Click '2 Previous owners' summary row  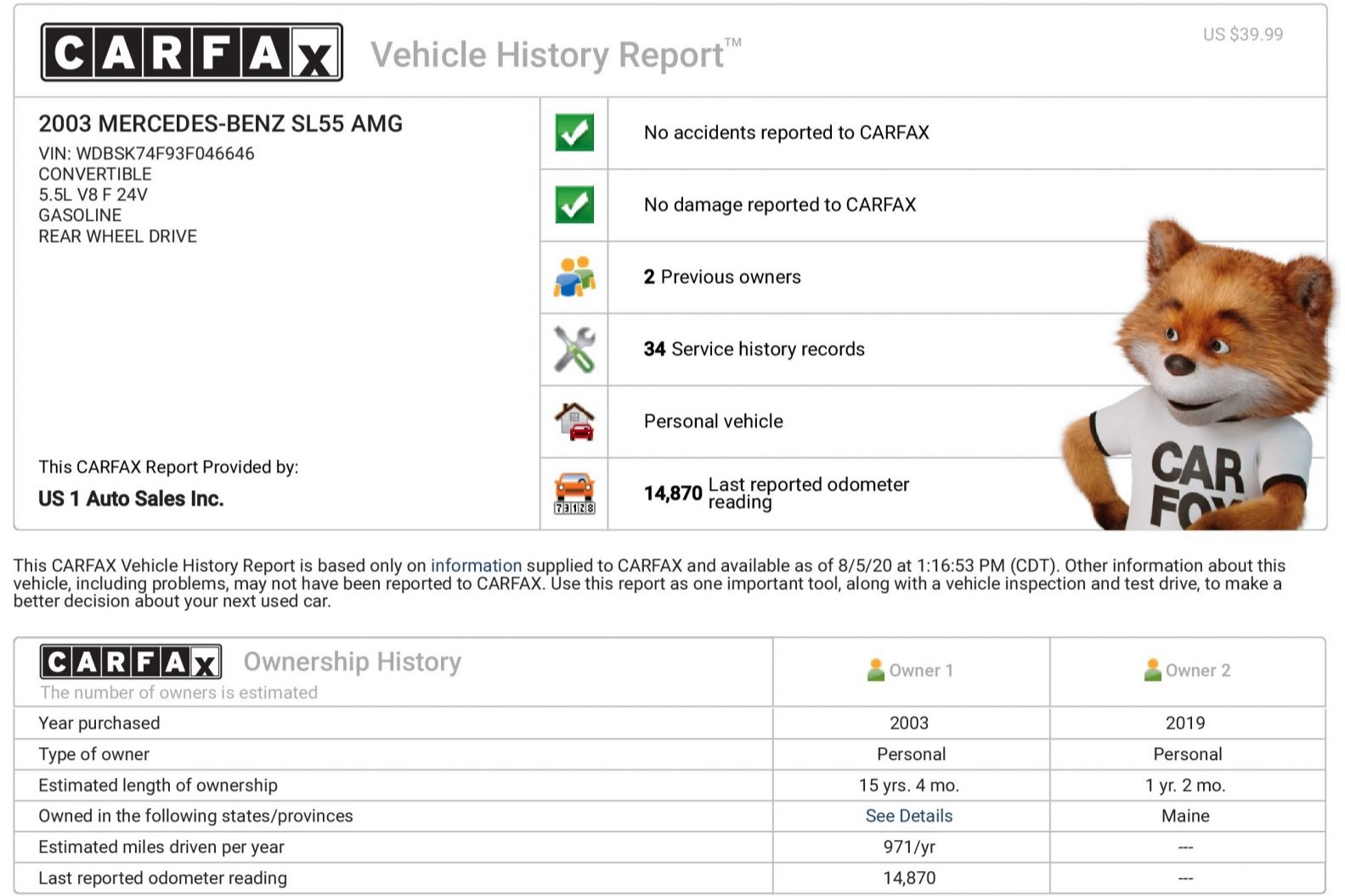[x=722, y=277]
